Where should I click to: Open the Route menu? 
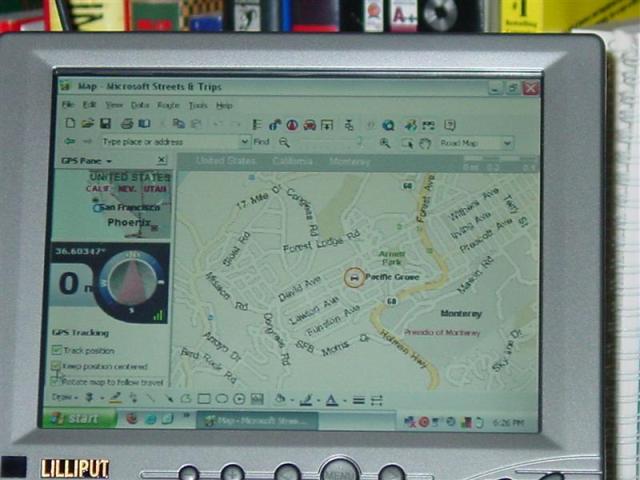[x=168, y=106]
